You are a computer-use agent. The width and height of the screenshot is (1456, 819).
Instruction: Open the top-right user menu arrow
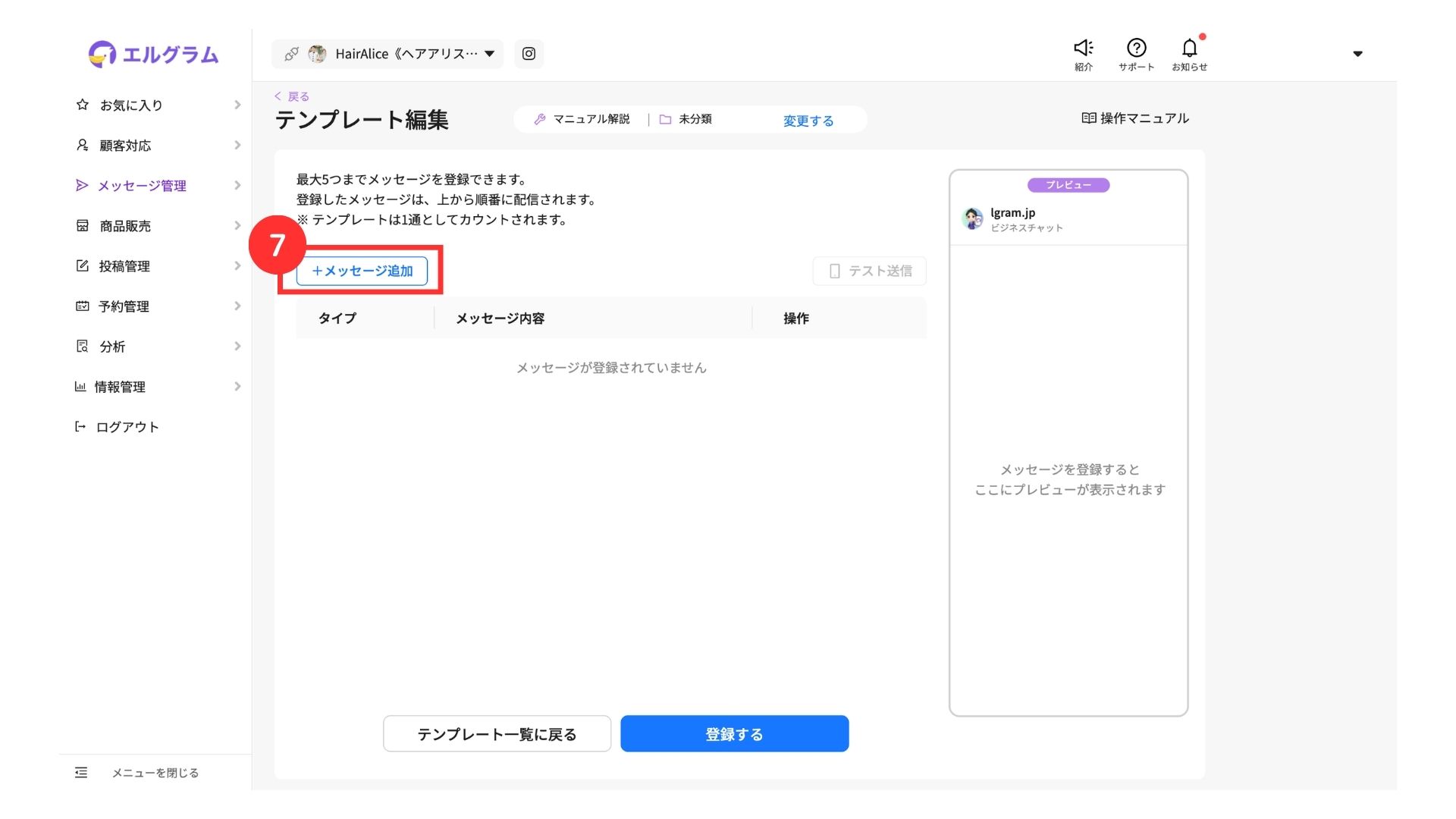pyautogui.click(x=1357, y=54)
